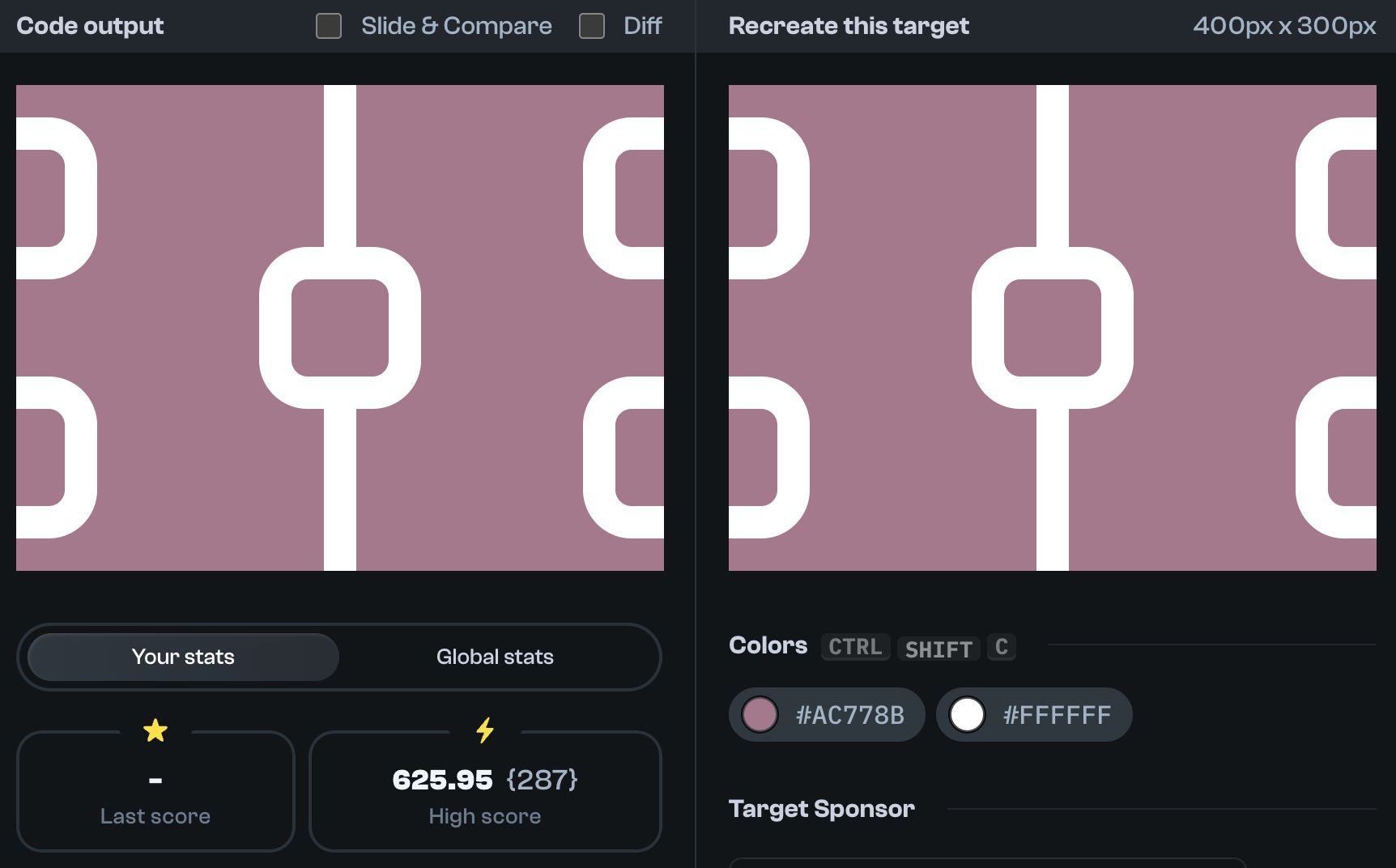Click the Target Sponsor heading
The height and width of the screenshot is (868, 1396).
821,808
